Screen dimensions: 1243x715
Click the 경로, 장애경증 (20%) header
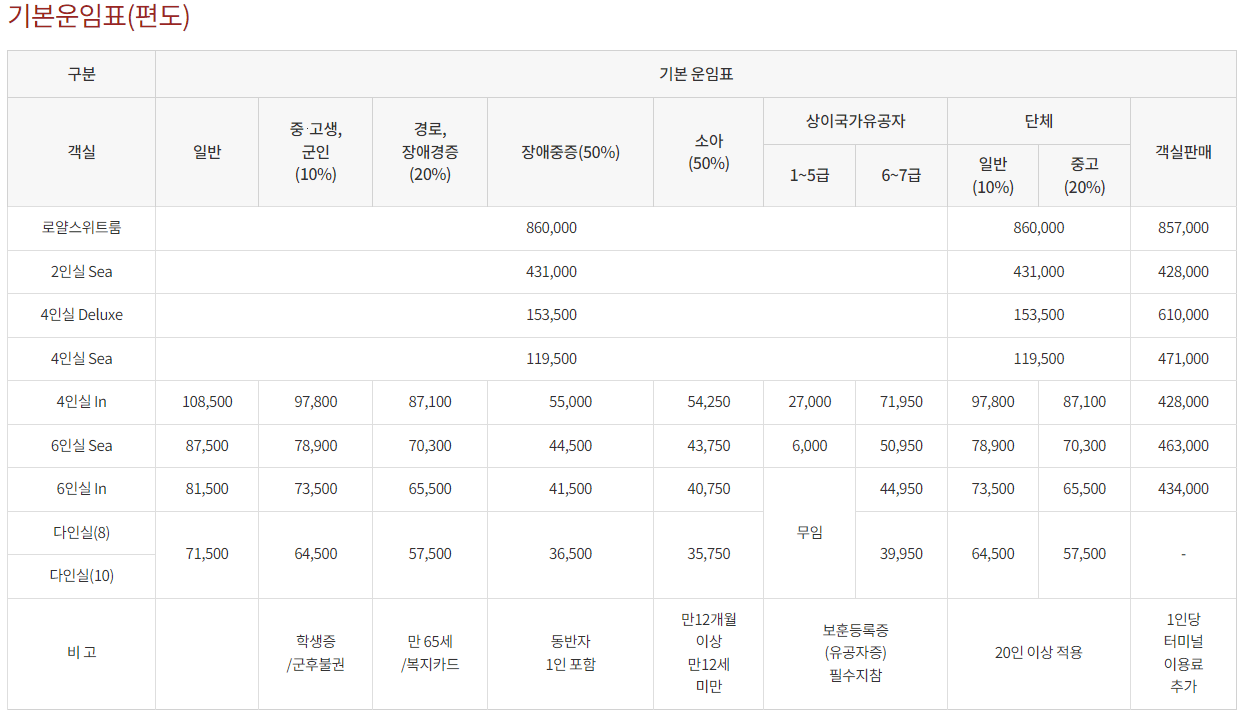pyautogui.click(x=430, y=151)
